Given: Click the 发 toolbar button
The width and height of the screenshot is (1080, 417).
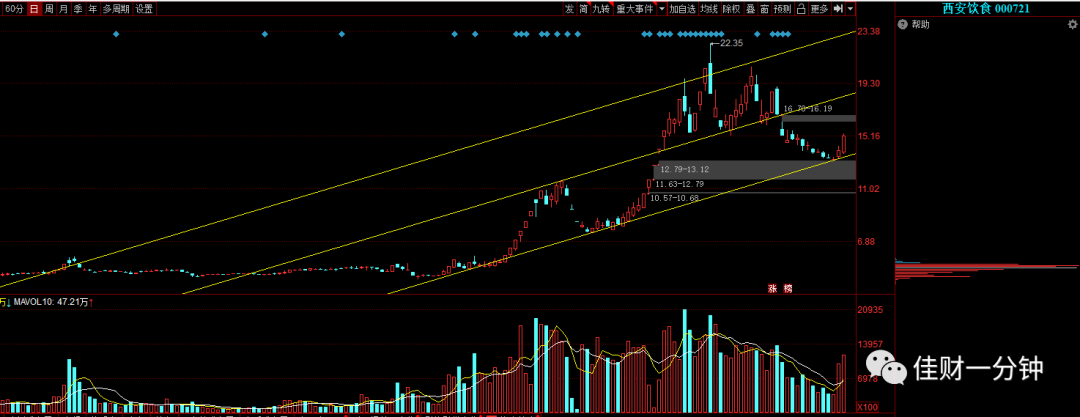Looking at the screenshot, I should (x=570, y=9).
